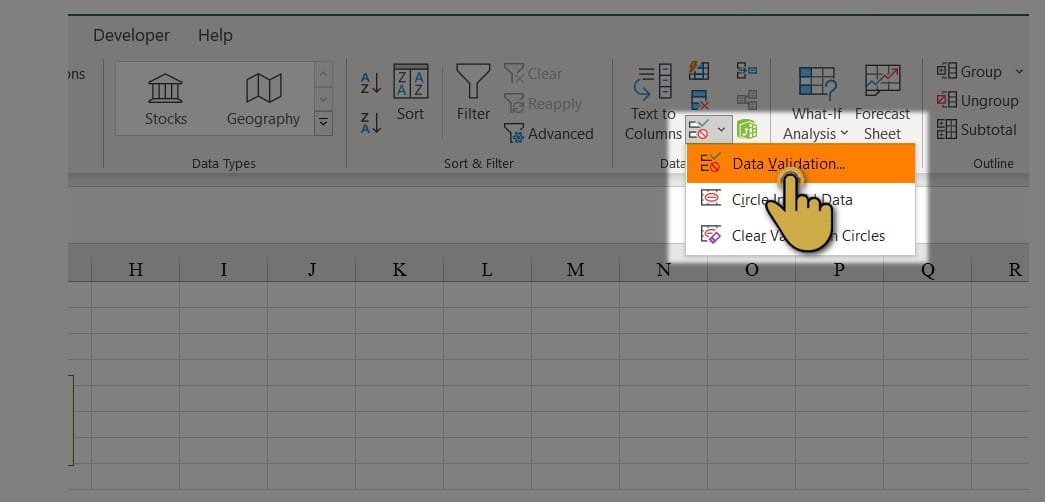Click the Subtotal button
Screen dimensions: 1045x502
coord(976,129)
